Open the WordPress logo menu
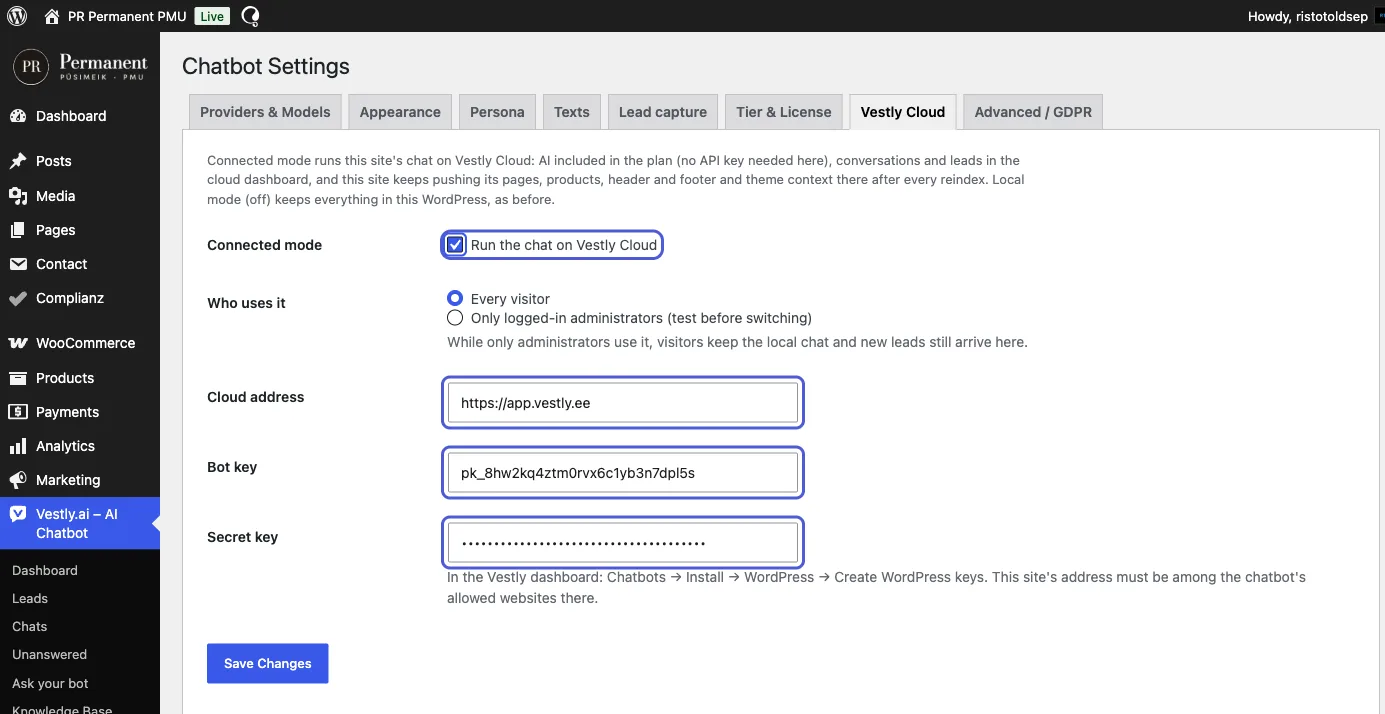This screenshot has height=714, width=1385. coord(17,16)
